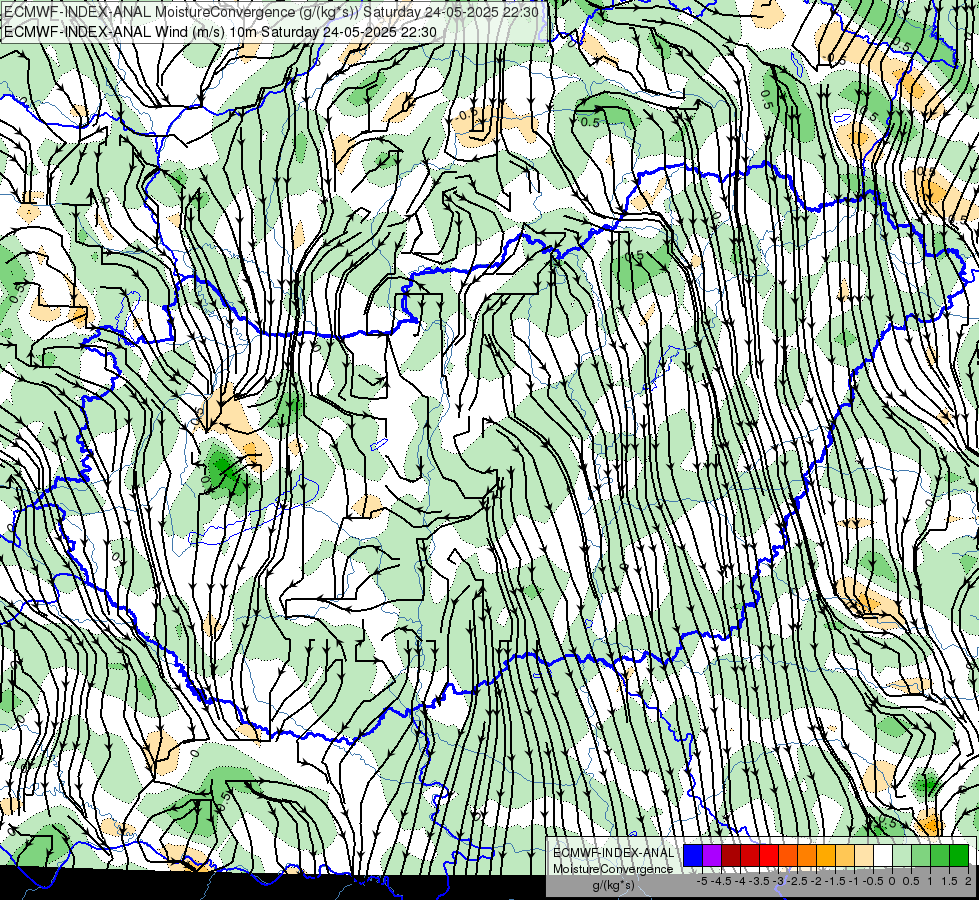The height and width of the screenshot is (900, 979).
Task: Click the legend scale value -5
Action: 702,881
